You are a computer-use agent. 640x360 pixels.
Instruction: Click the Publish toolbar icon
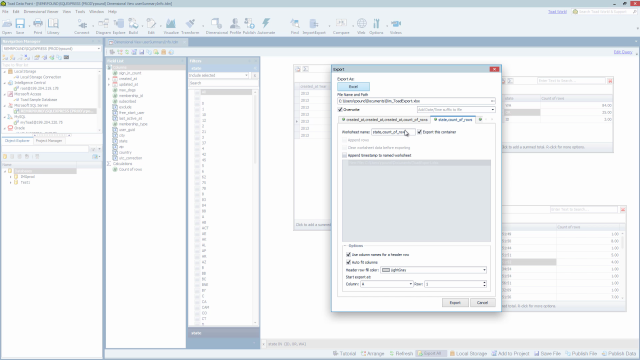[249, 26]
